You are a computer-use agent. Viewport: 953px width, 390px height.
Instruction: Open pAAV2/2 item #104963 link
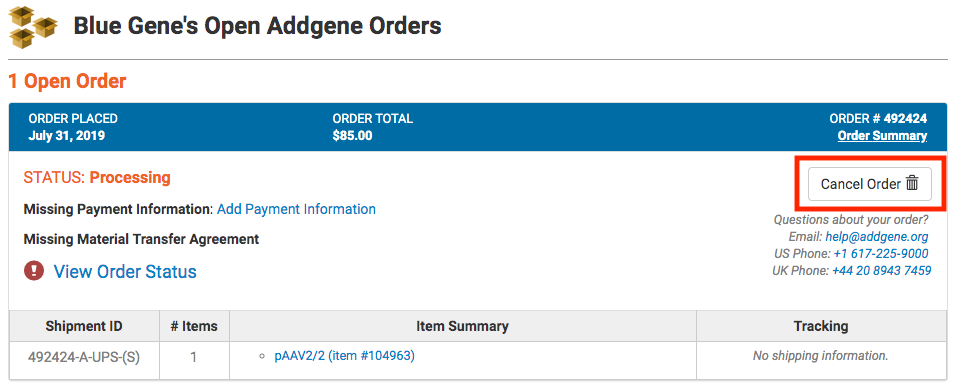[345, 357]
